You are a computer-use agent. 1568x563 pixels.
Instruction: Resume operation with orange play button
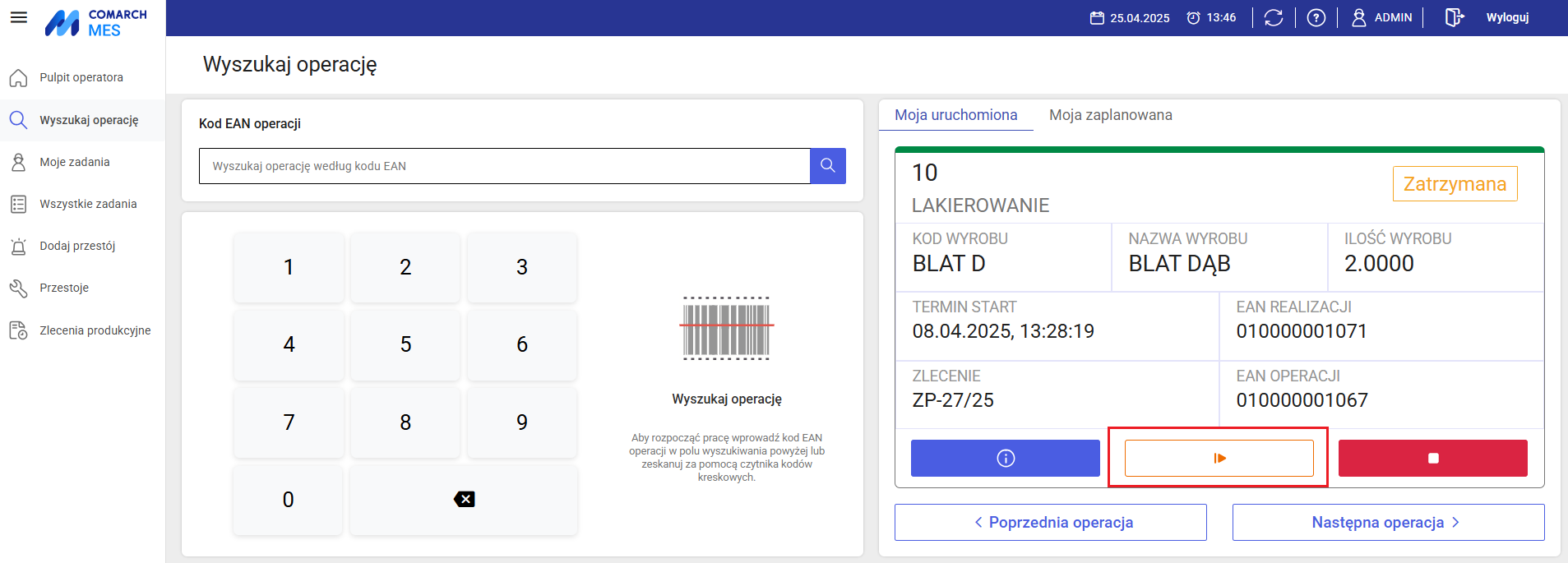pyautogui.click(x=1219, y=458)
